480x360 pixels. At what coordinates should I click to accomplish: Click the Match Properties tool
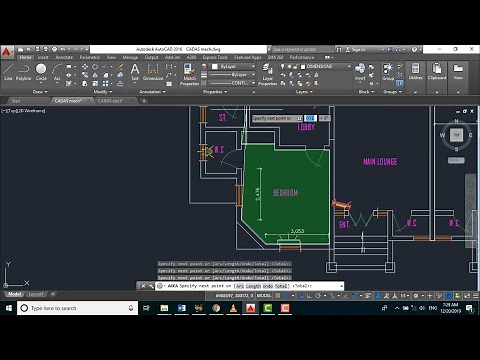click(x=189, y=75)
